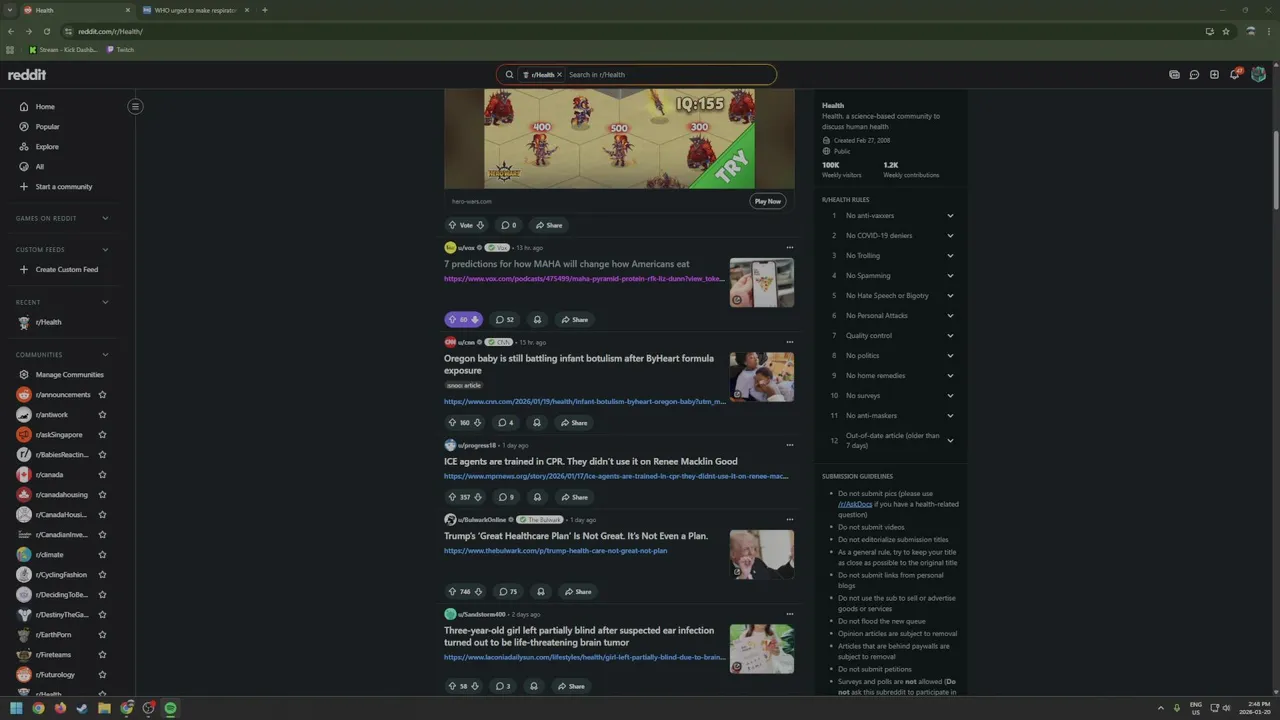
Task: Bookmark this page with the star icon
Action: pos(1226,31)
